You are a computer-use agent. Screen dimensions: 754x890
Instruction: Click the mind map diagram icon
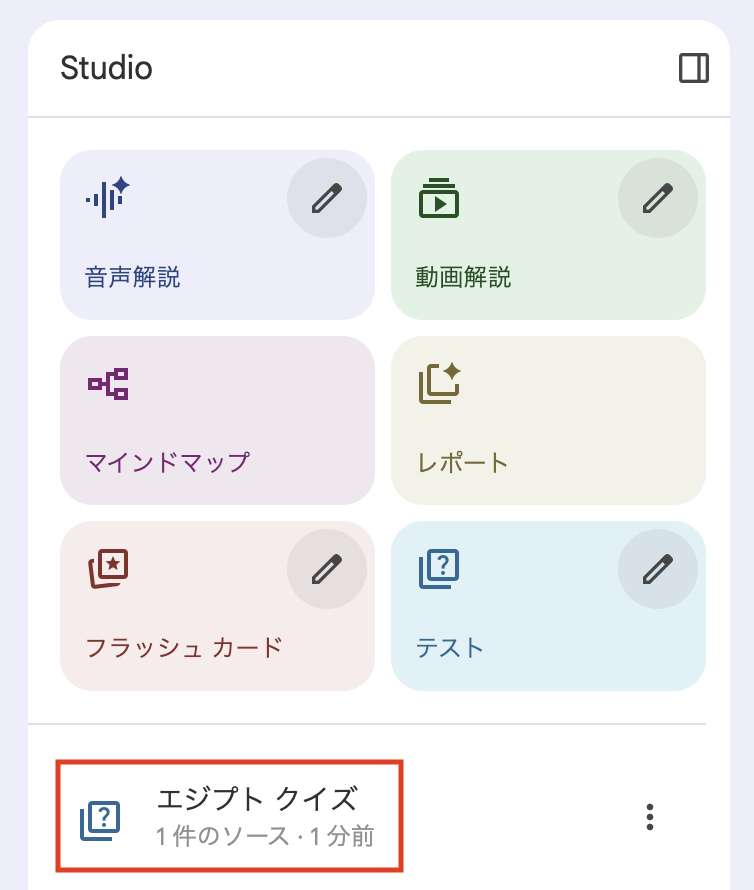click(x=108, y=384)
